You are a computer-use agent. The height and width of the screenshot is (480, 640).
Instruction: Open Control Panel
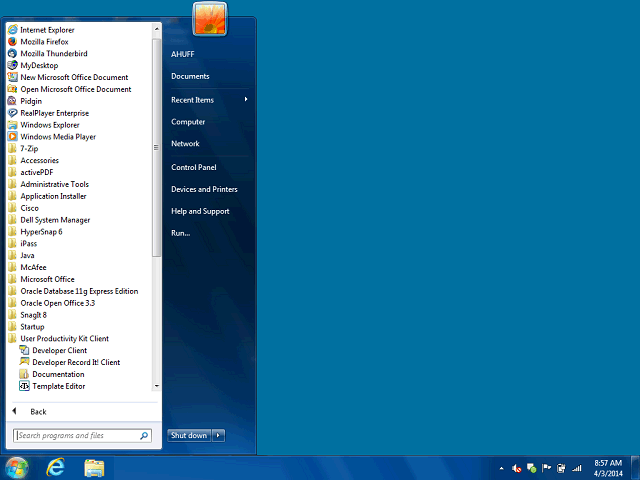coord(193,167)
